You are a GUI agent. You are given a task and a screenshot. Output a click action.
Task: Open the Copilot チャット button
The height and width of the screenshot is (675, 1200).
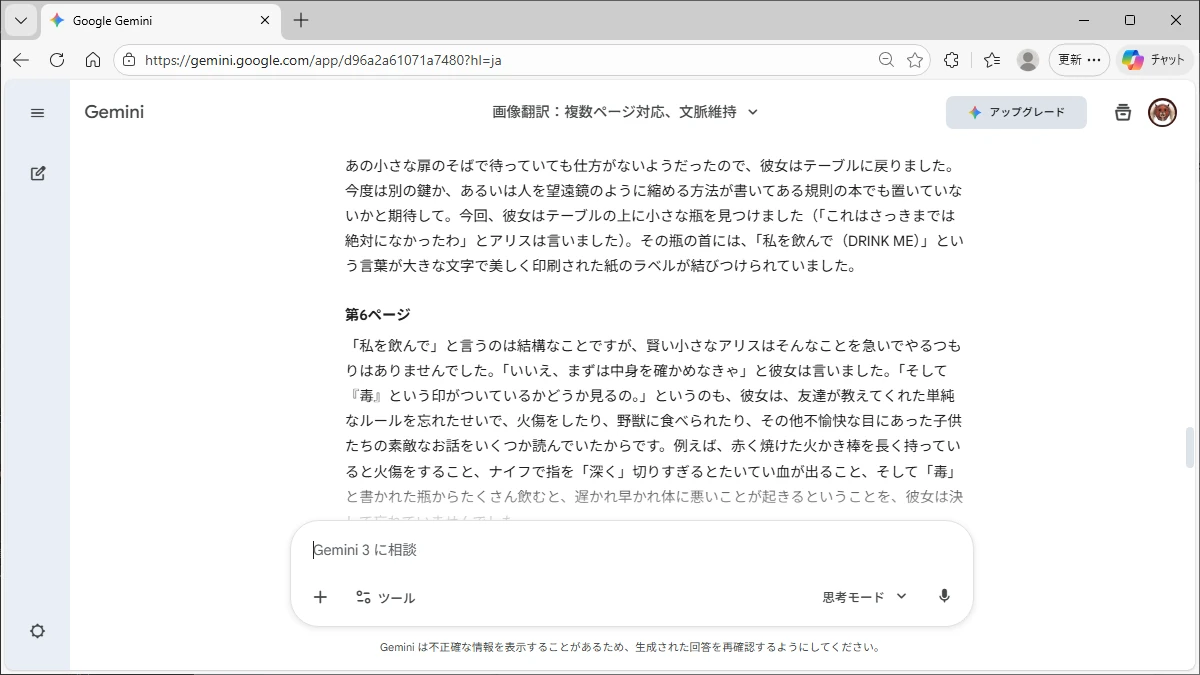1153,60
